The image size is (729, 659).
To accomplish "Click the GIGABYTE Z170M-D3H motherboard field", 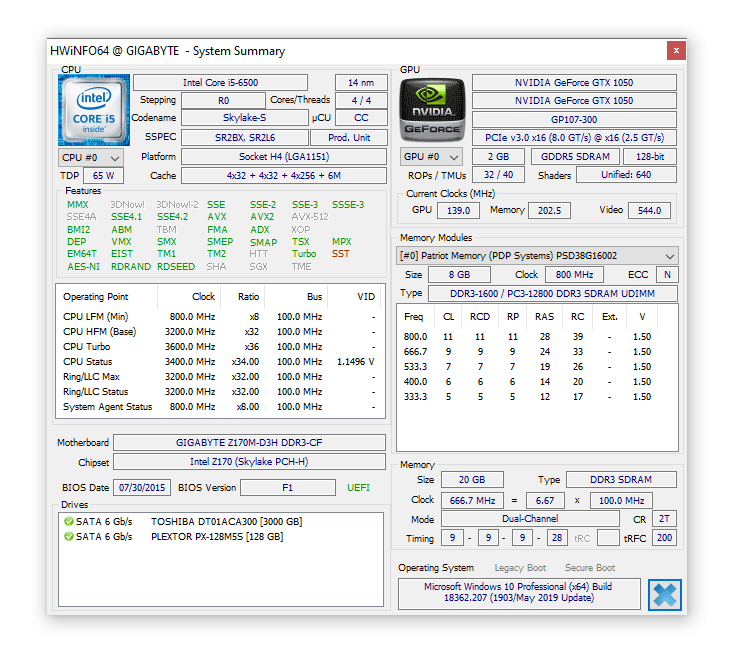I will (249, 443).
